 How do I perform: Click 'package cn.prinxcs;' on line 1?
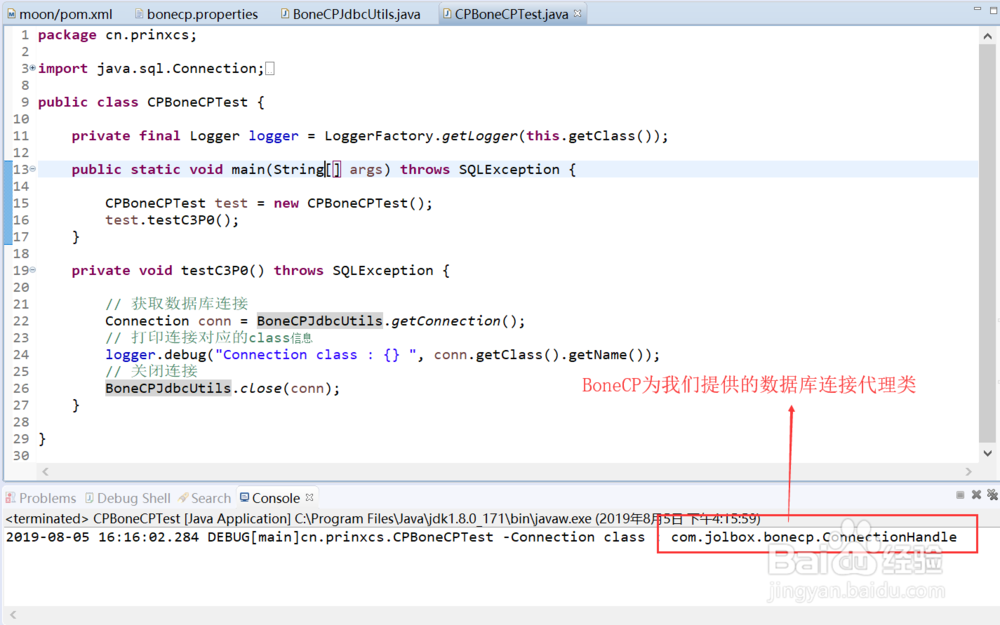click(x=117, y=35)
